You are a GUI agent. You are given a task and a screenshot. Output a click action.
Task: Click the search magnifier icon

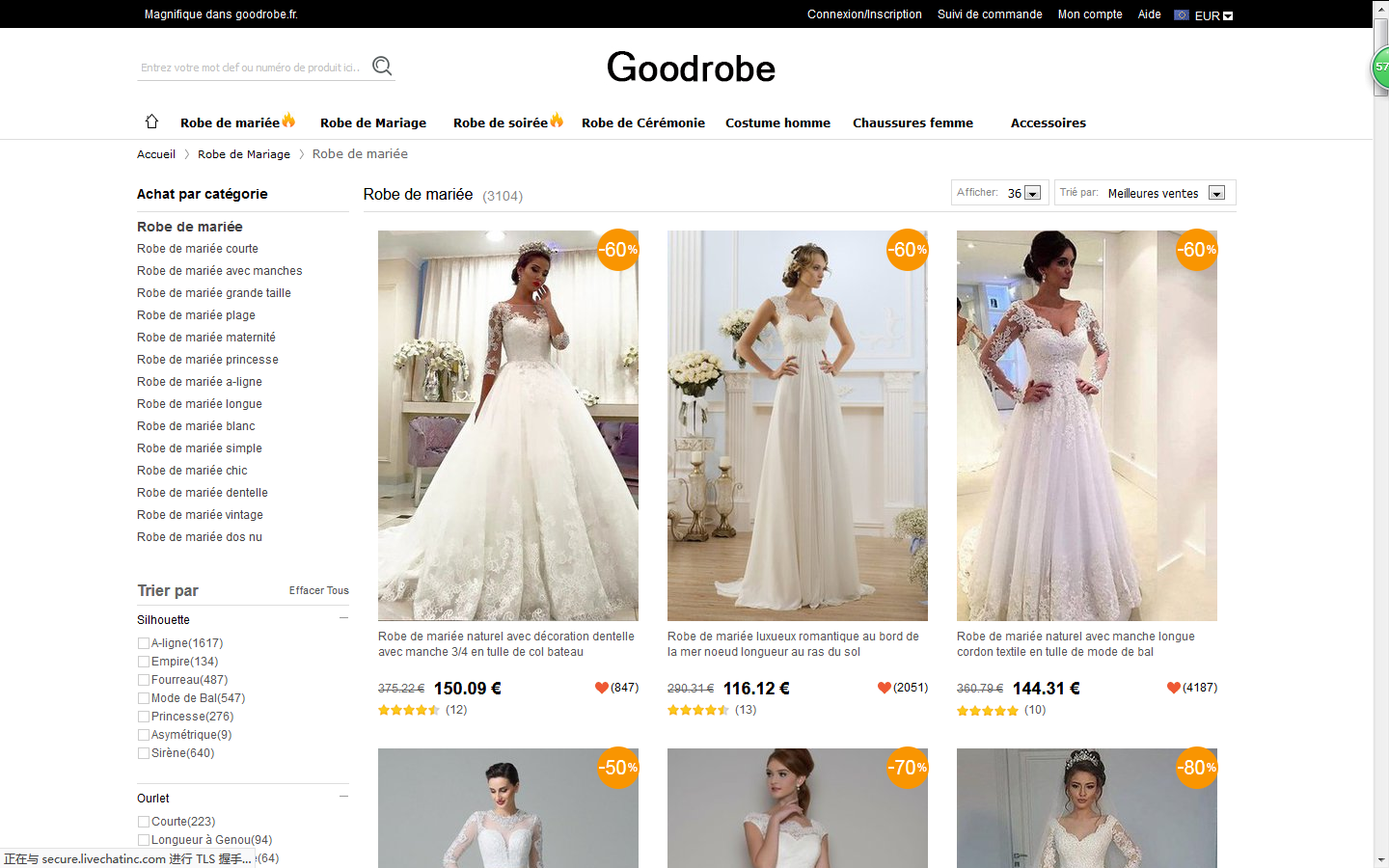pyautogui.click(x=382, y=66)
